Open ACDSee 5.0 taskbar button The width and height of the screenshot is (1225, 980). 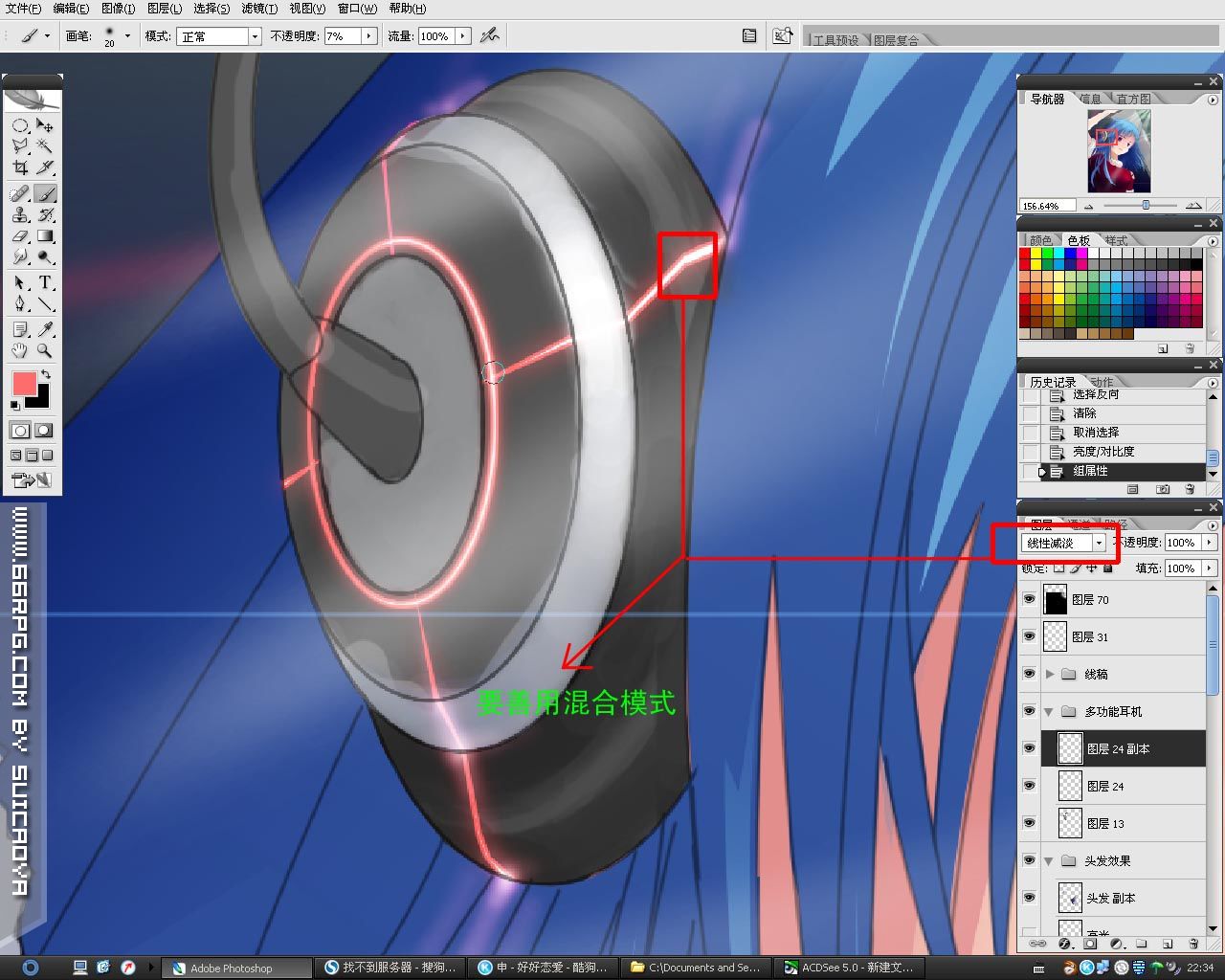pyautogui.click(x=849, y=968)
